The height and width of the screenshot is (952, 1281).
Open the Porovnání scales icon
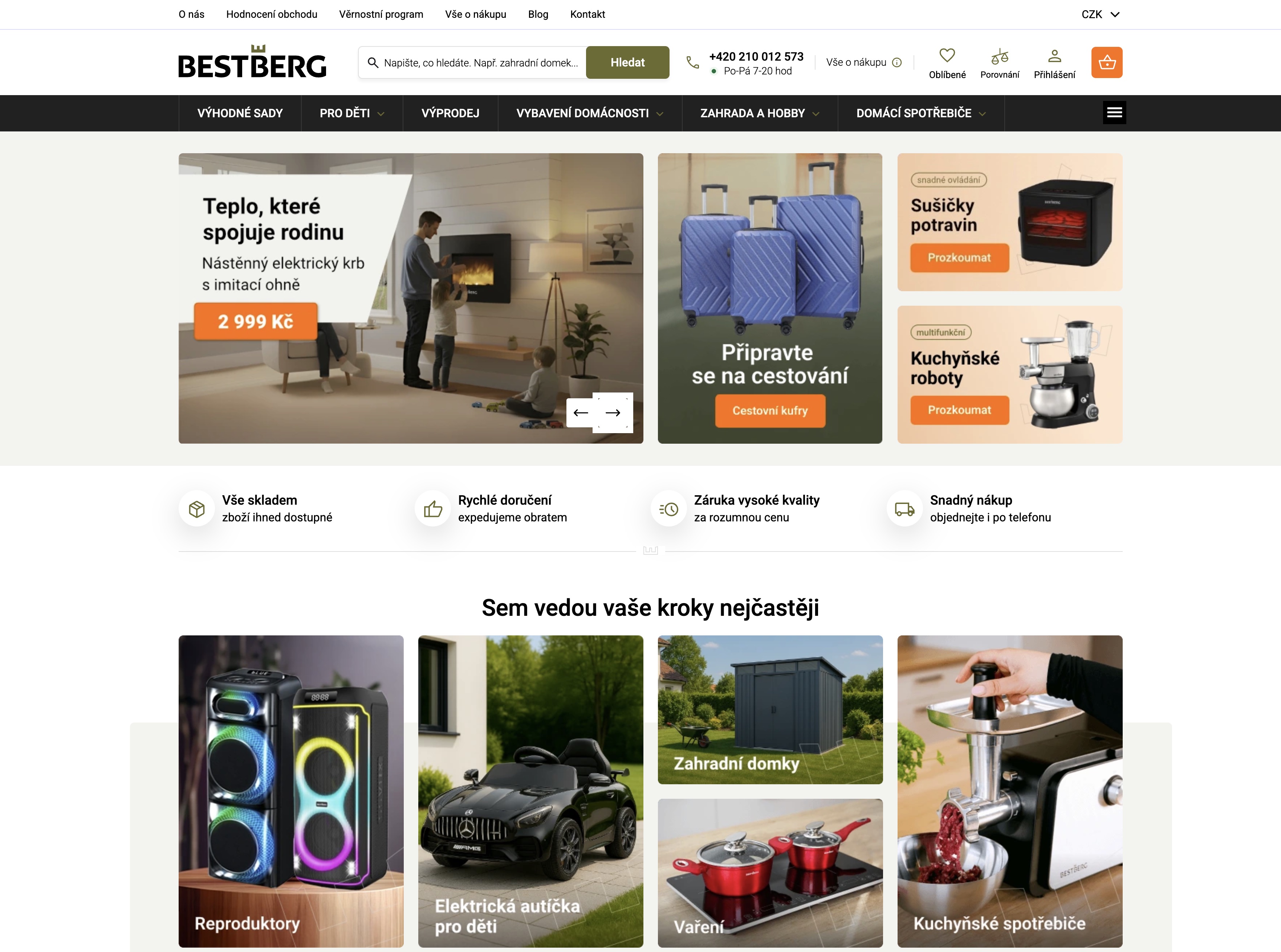(x=999, y=56)
